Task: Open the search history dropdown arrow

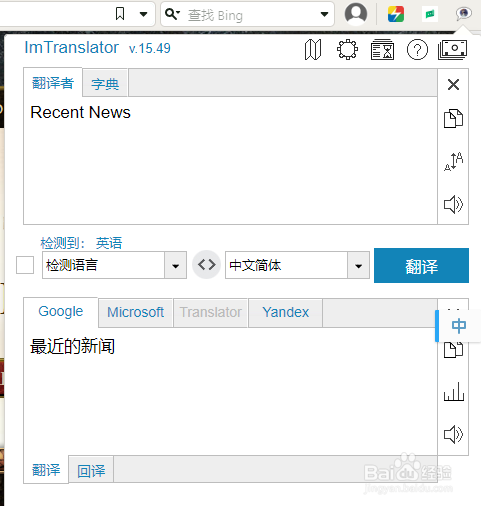Action: [324, 14]
